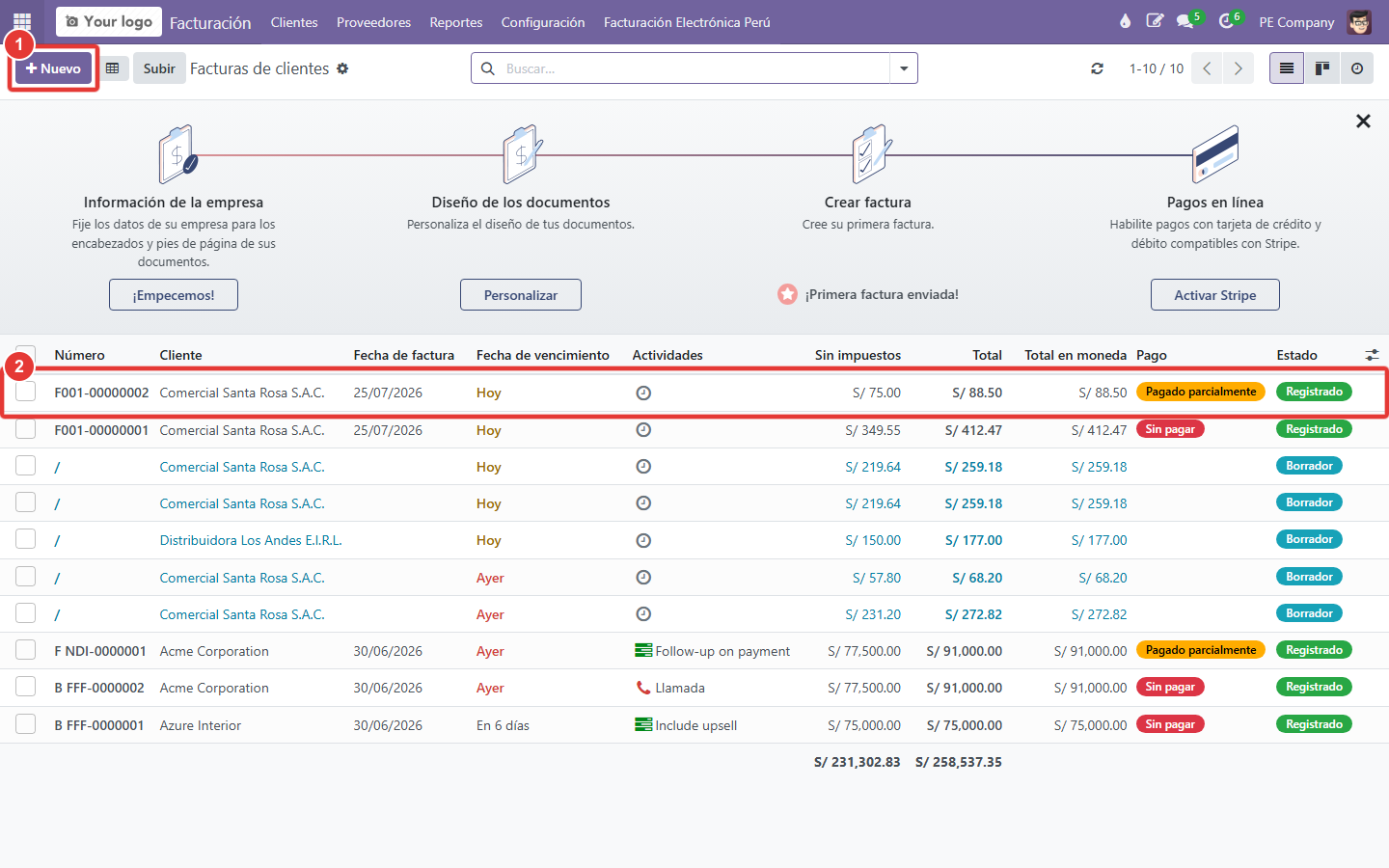Sort by Fecha de vencimiento column header

[543, 355]
